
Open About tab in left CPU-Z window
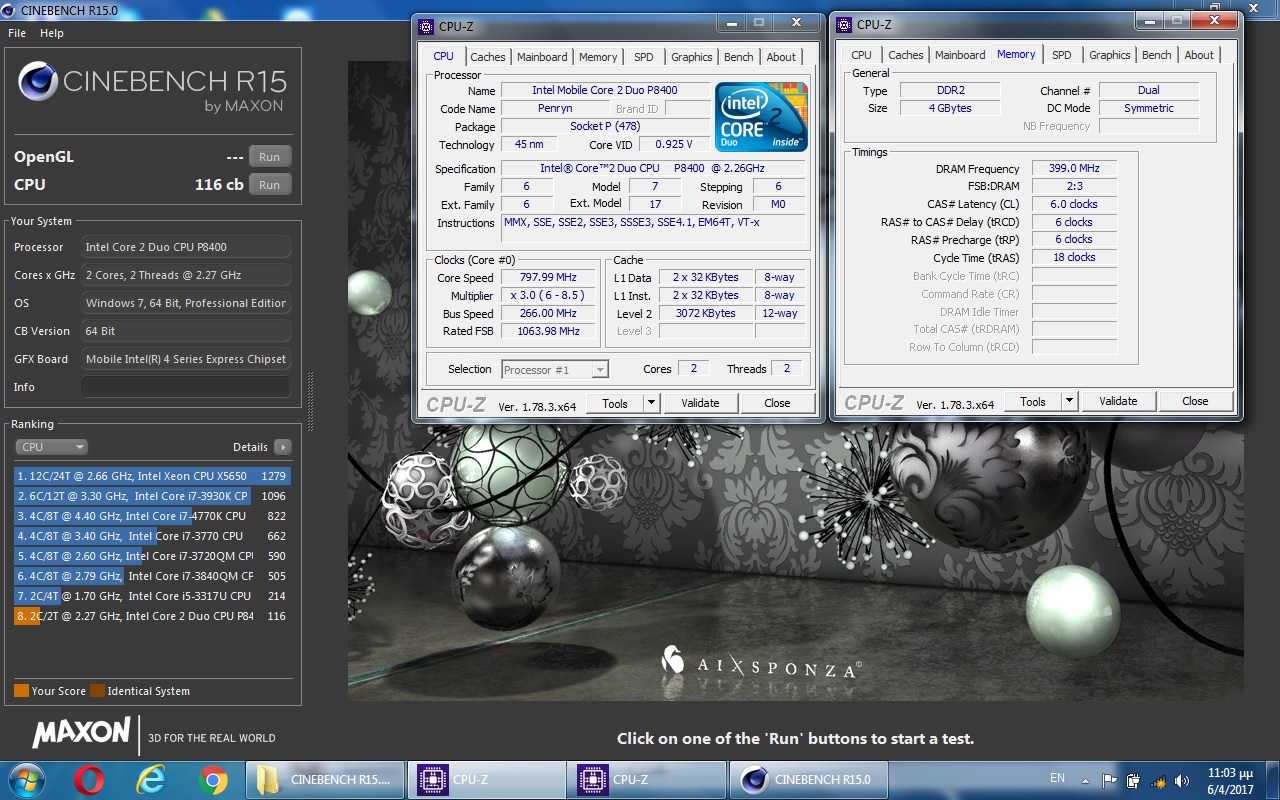click(x=781, y=57)
